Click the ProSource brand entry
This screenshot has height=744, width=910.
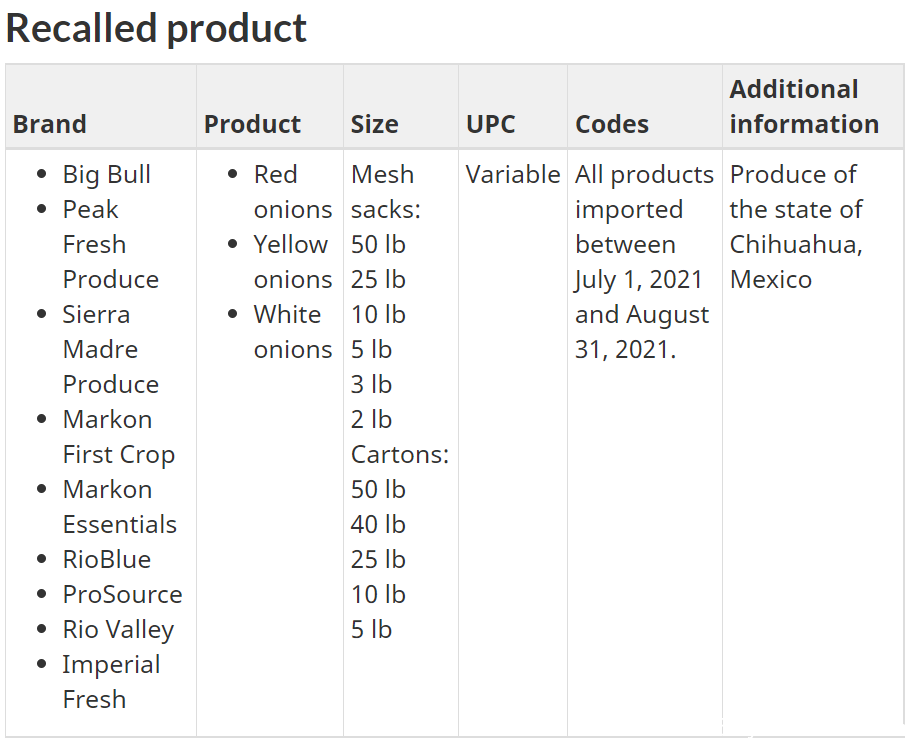122,594
